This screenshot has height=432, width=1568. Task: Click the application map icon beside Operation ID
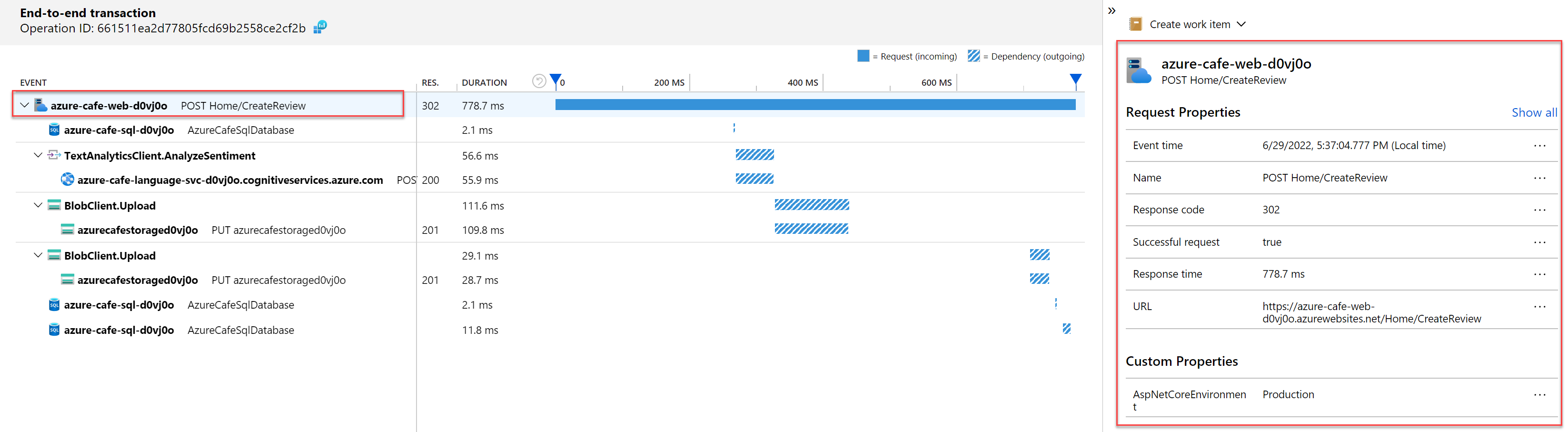(x=320, y=27)
